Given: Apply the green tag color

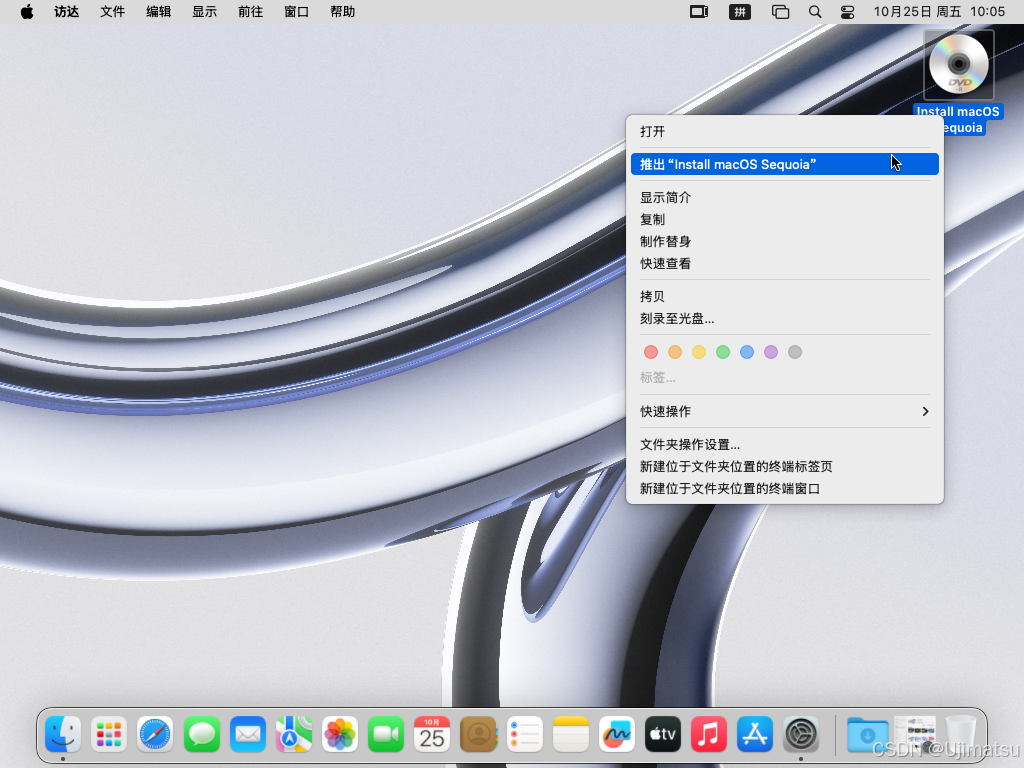Looking at the screenshot, I should tap(723, 352).
